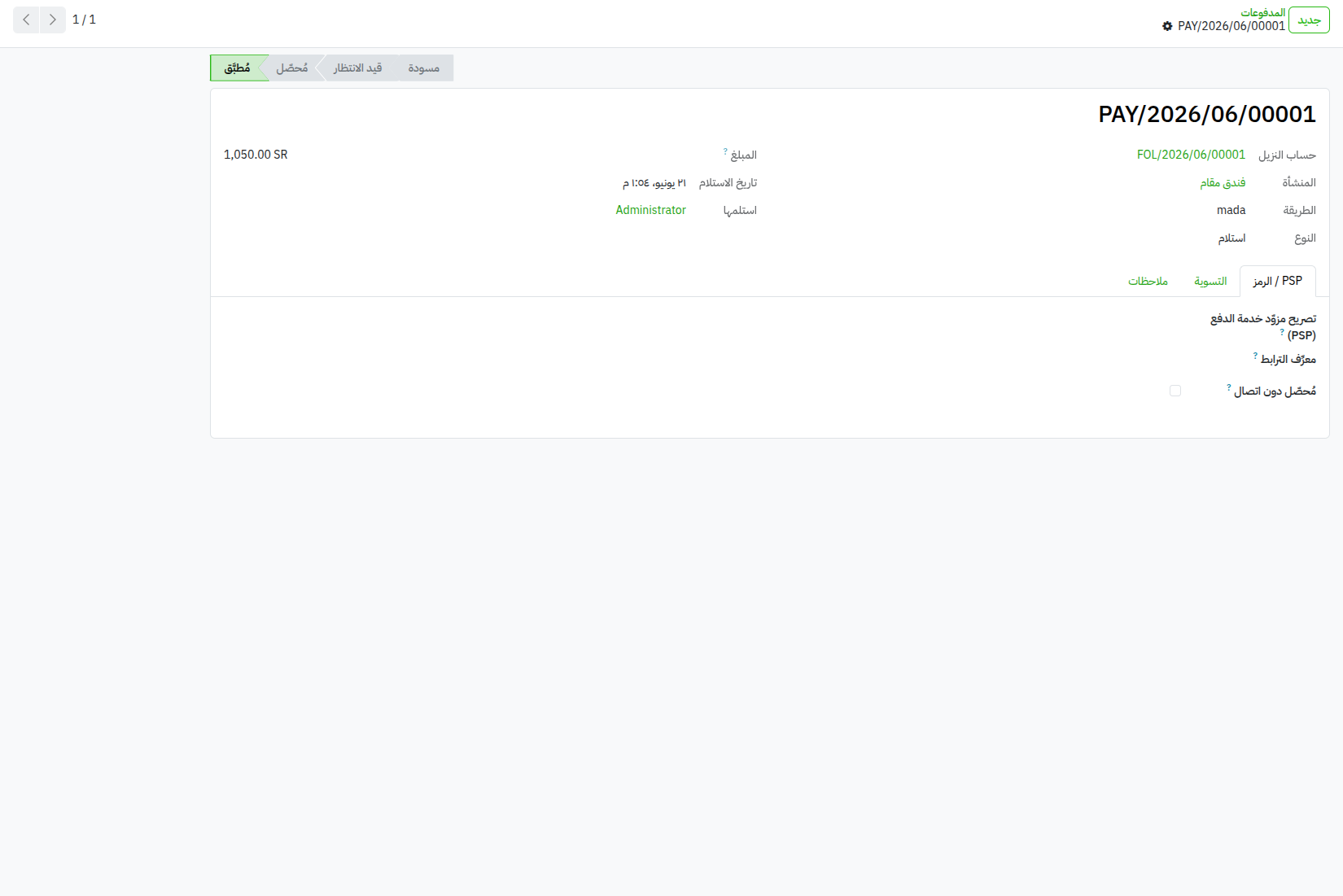Viewport: 1343px width, 896px height.
Task: Open the فندق مقام property link
Action: click(1223, 182)
